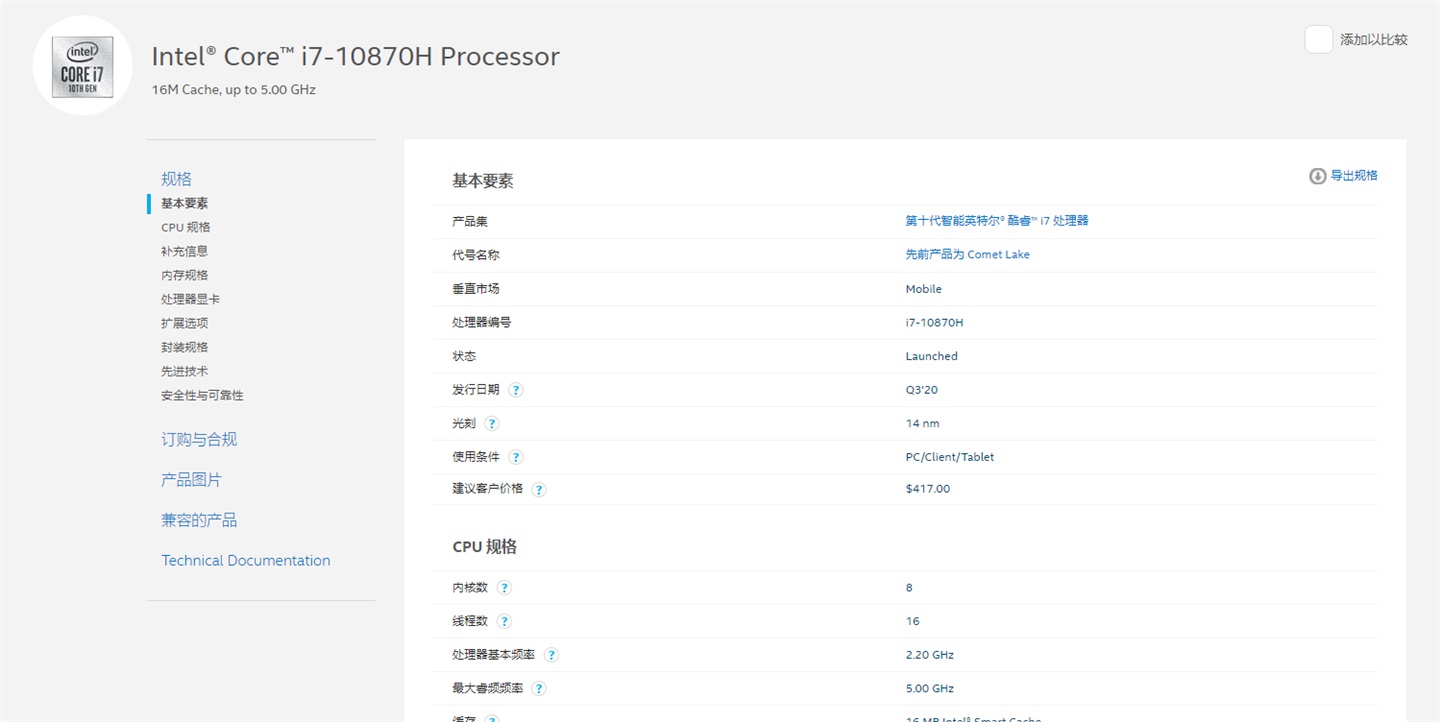
Task: Open 产品图片 section
Action: (192, 480)
